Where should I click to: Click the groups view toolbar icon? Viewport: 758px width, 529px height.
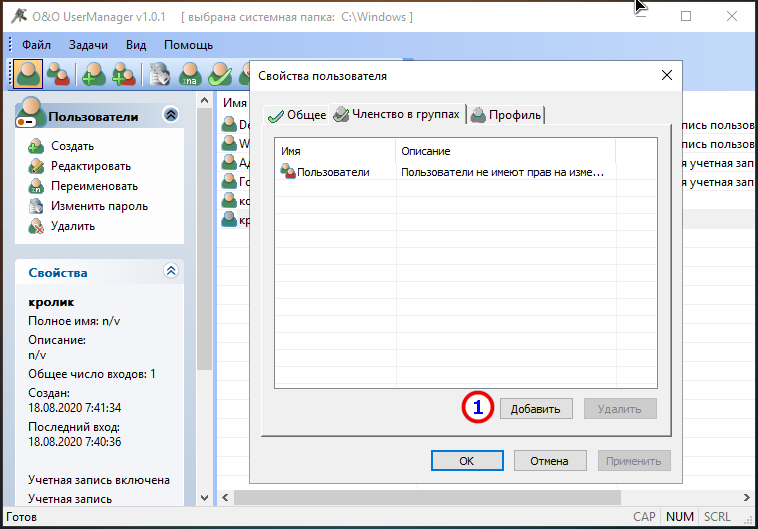(x=58, y=74)
